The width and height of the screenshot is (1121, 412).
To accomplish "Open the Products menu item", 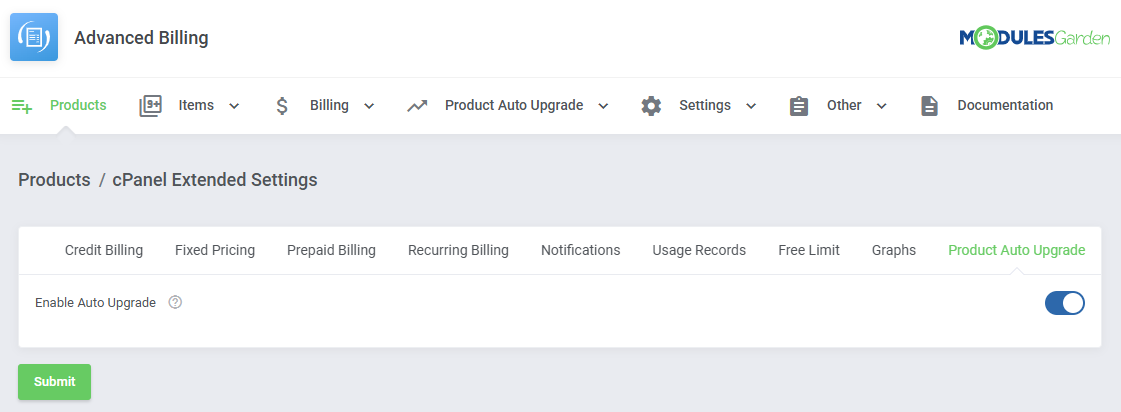I will click(78, 105).
